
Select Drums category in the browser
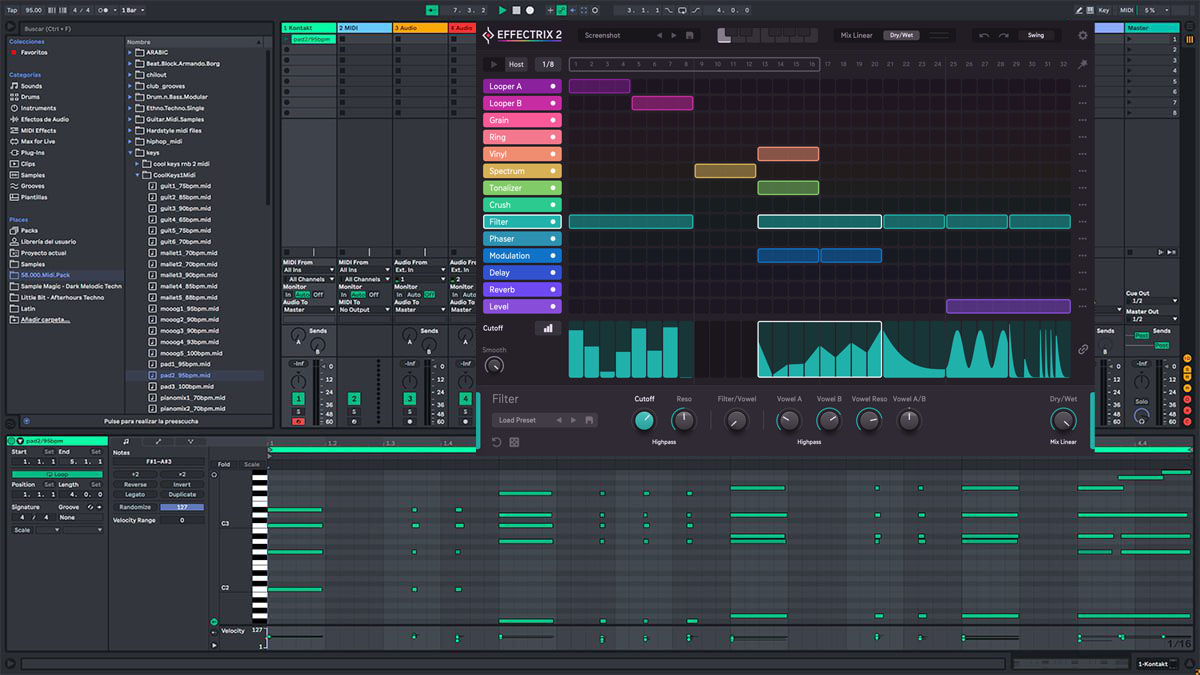click(x=31, y=97)
